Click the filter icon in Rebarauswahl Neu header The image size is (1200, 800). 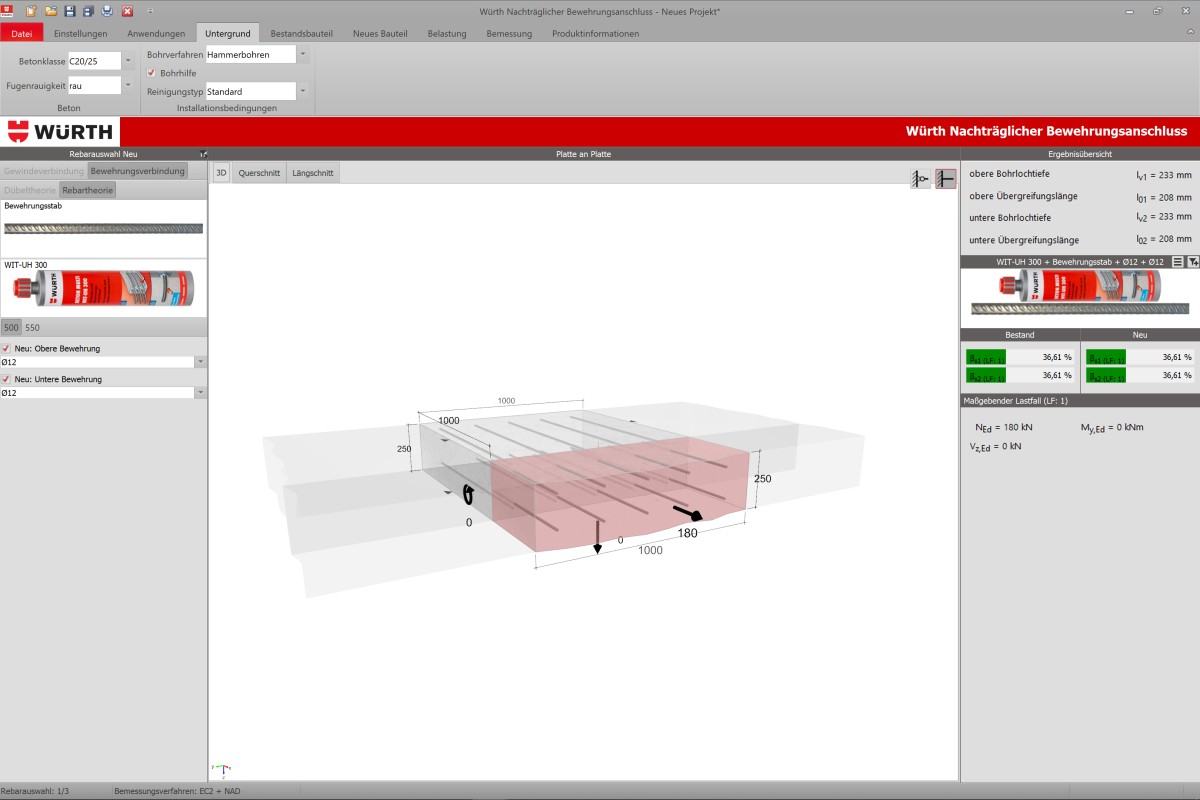click(203, 154)
